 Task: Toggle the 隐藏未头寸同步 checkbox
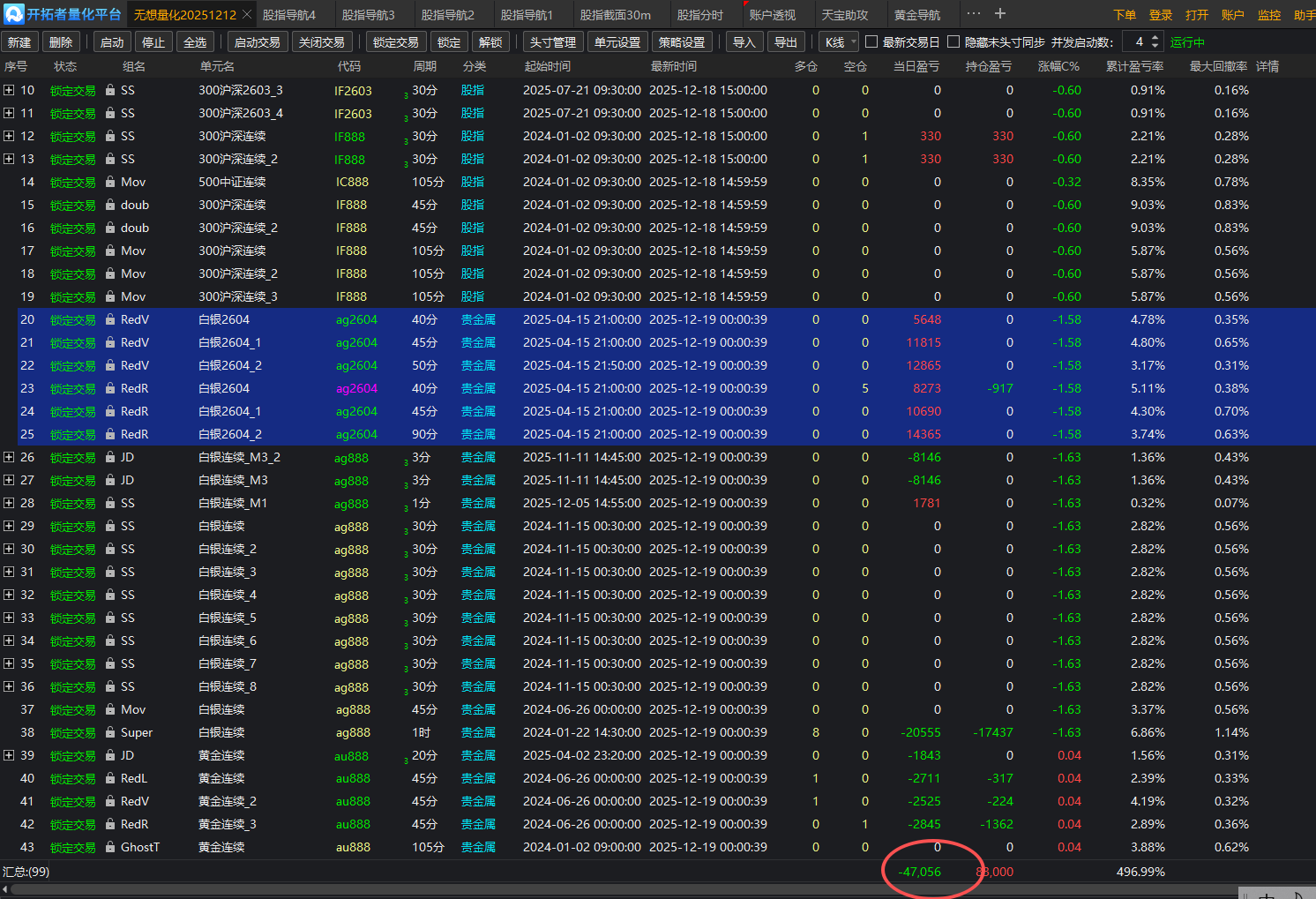coord(953,41)
